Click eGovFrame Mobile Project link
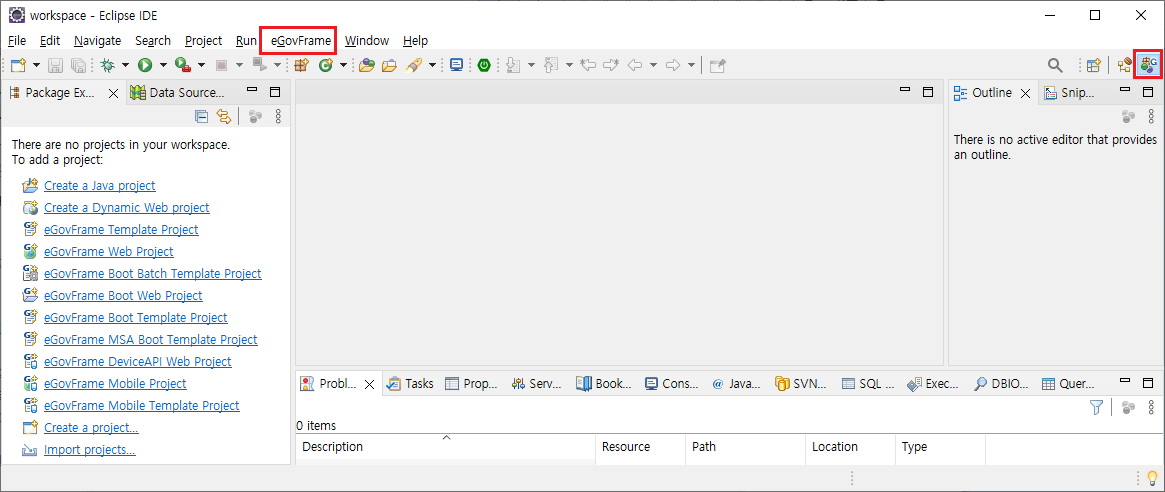Viewport: 1165px width, 492px height. (115, 383)
